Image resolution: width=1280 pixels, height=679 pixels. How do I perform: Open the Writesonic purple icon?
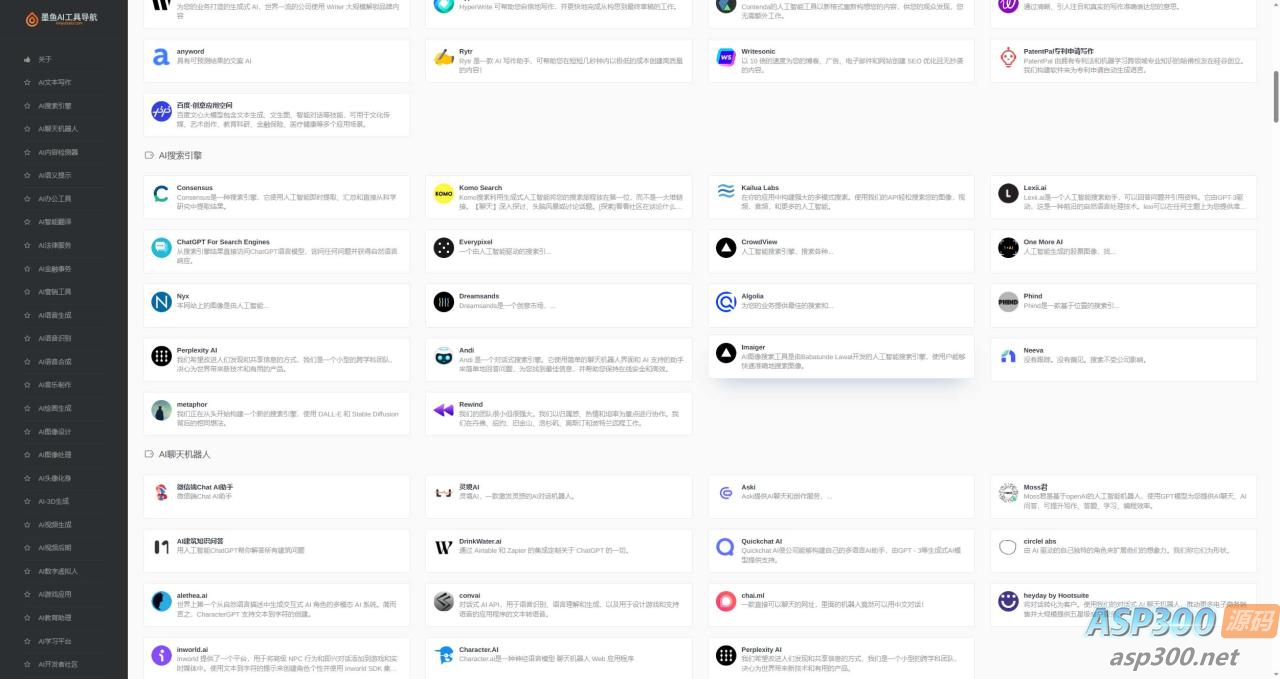click(726, 57)
